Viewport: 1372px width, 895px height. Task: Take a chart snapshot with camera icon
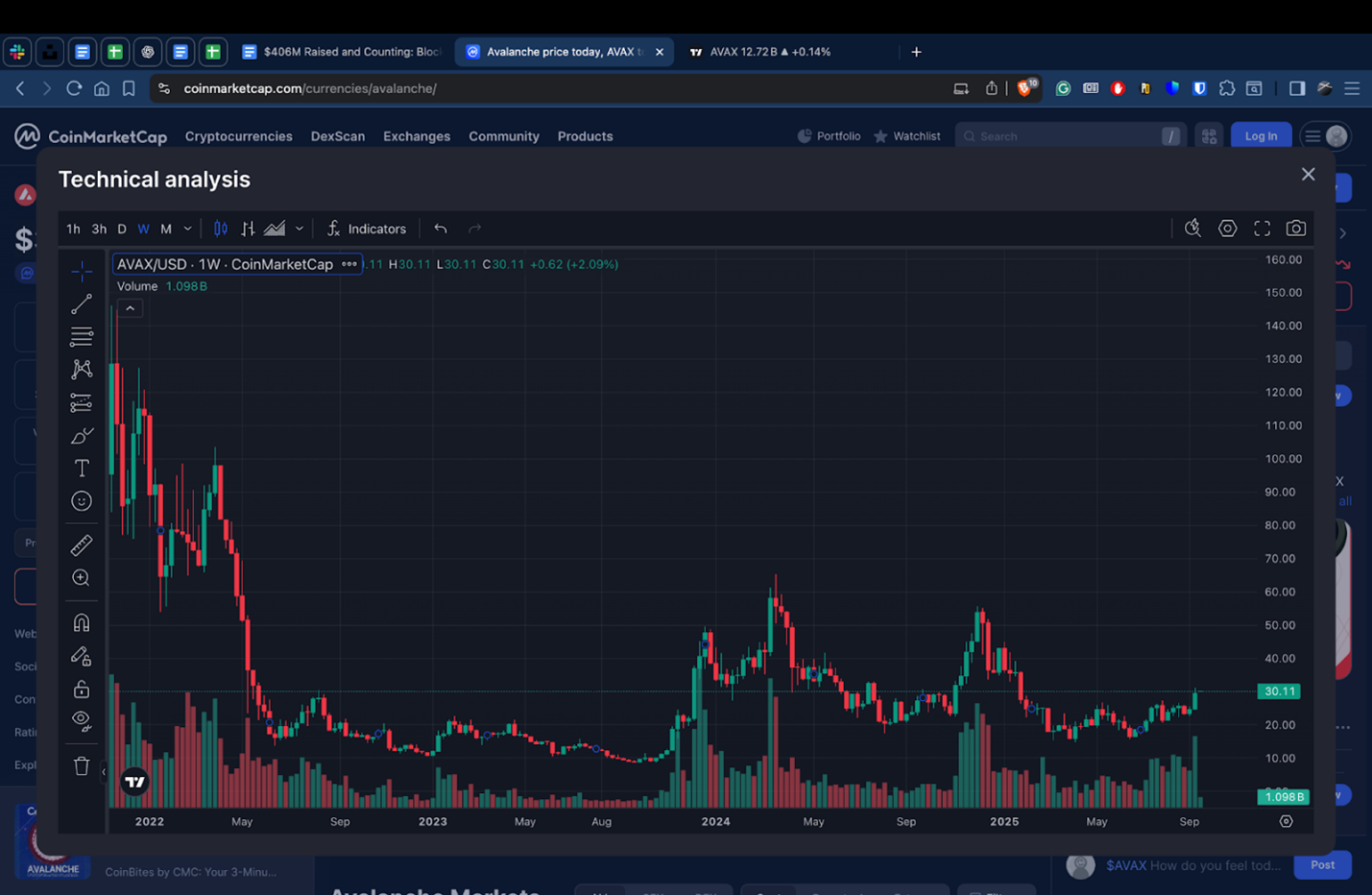[x=1296, y=228]
